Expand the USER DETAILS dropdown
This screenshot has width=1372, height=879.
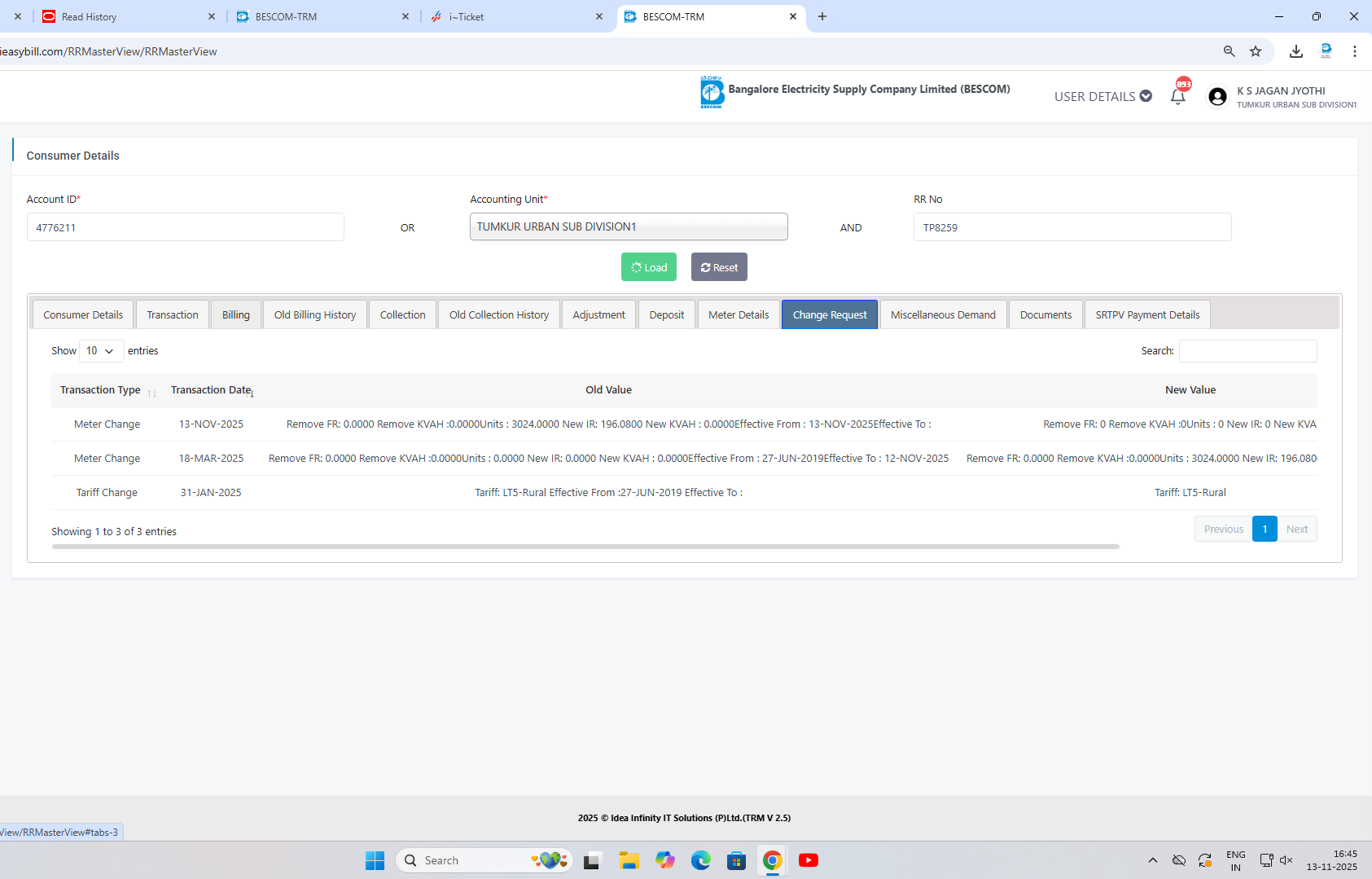click(x=1102, y=96)
